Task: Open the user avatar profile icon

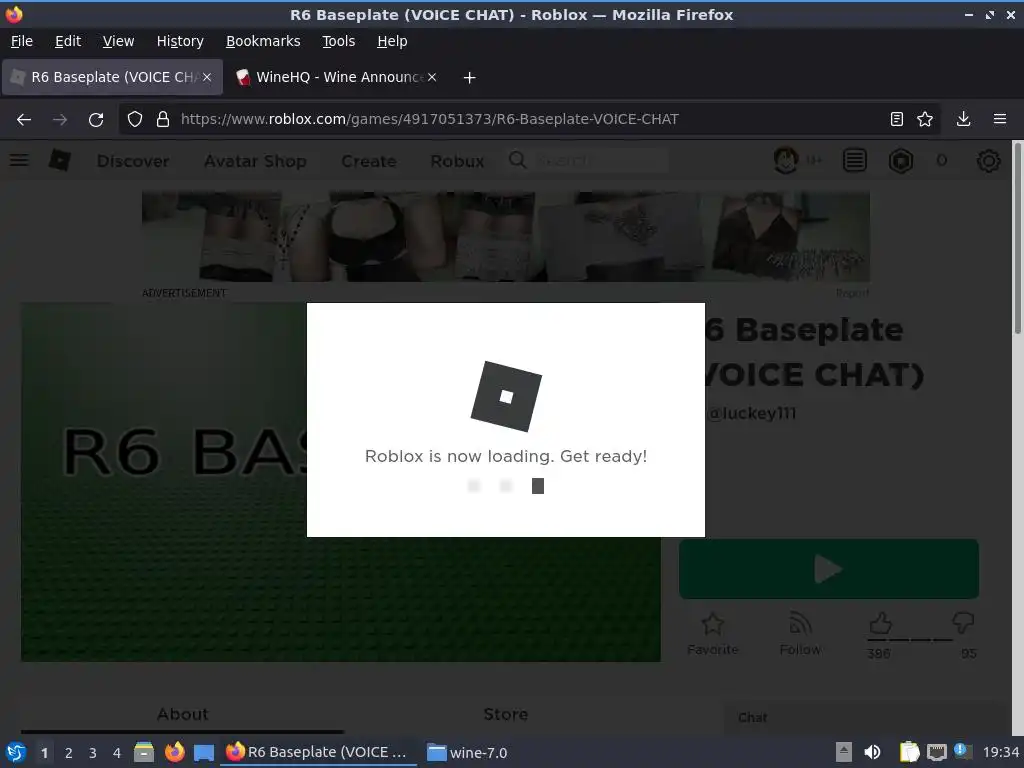Action: (x=786, y=160)
